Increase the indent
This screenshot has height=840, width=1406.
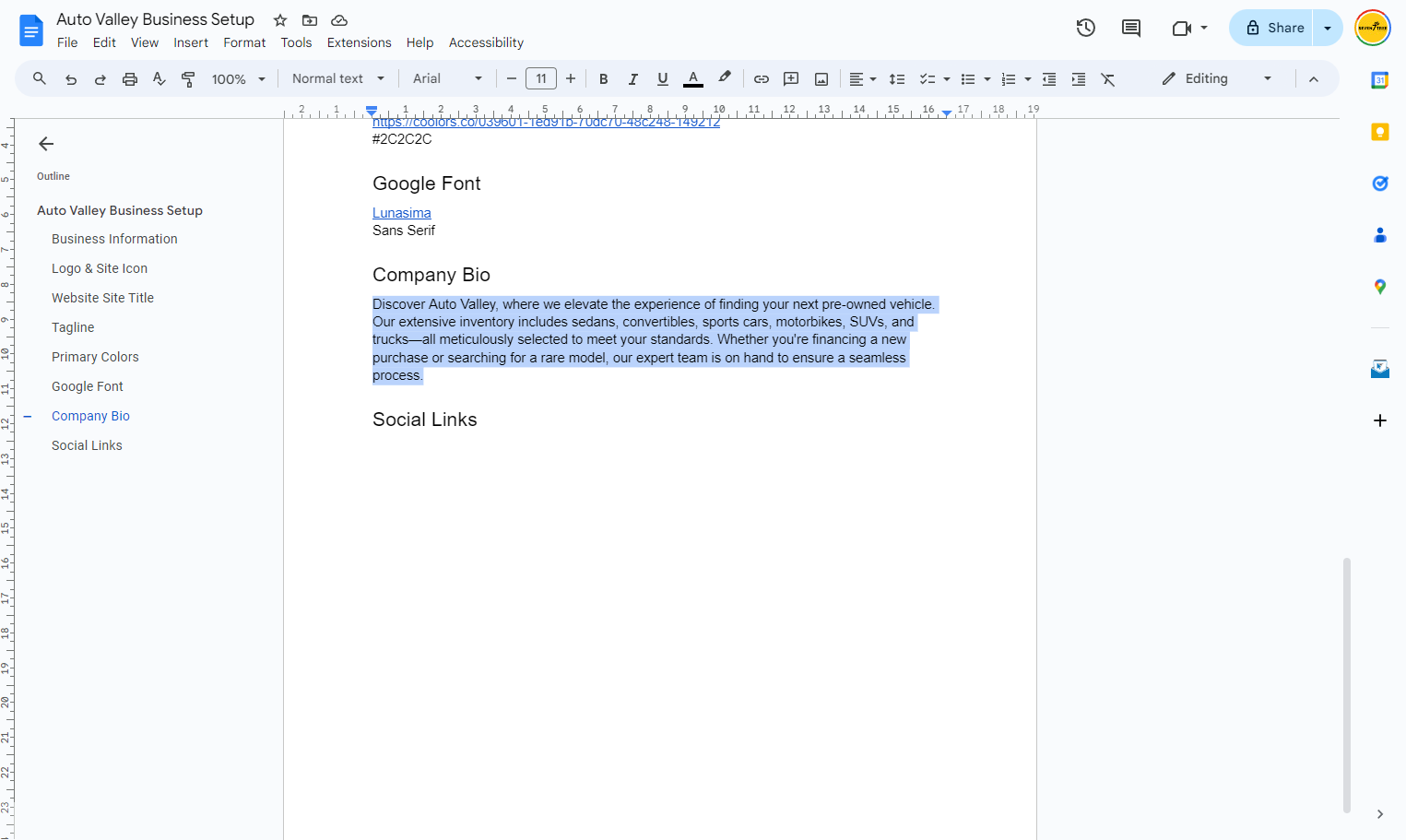[x=1079, y=79]
